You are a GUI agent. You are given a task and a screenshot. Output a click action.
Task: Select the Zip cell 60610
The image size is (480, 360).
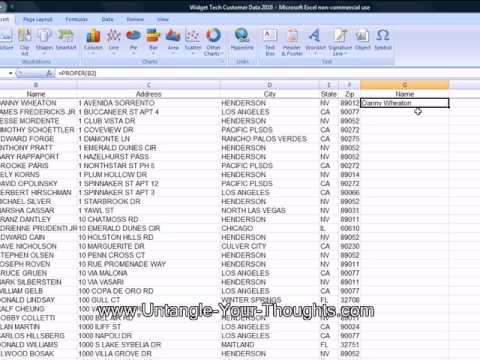pos(350,228)
